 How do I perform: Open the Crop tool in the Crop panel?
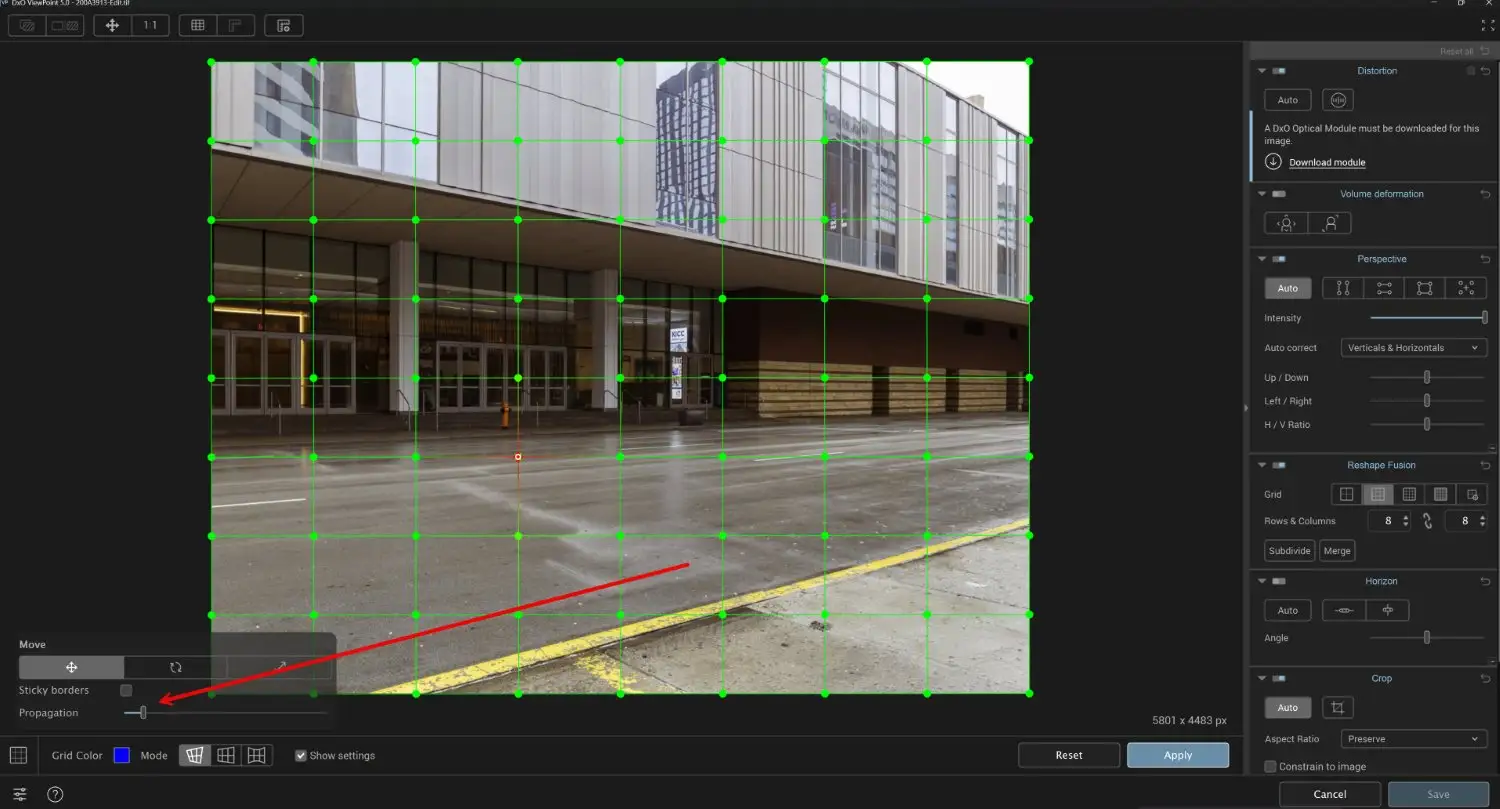click(1337, 707)
